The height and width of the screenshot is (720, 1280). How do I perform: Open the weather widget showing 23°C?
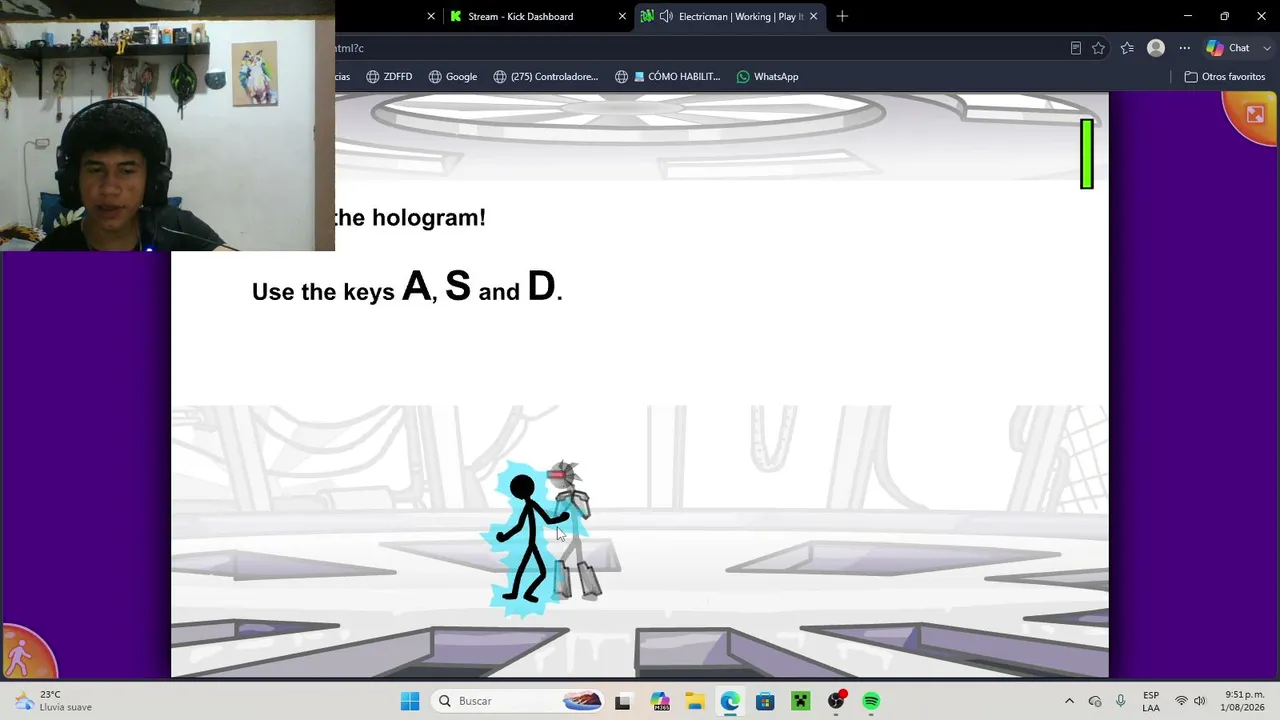(53, 701)
